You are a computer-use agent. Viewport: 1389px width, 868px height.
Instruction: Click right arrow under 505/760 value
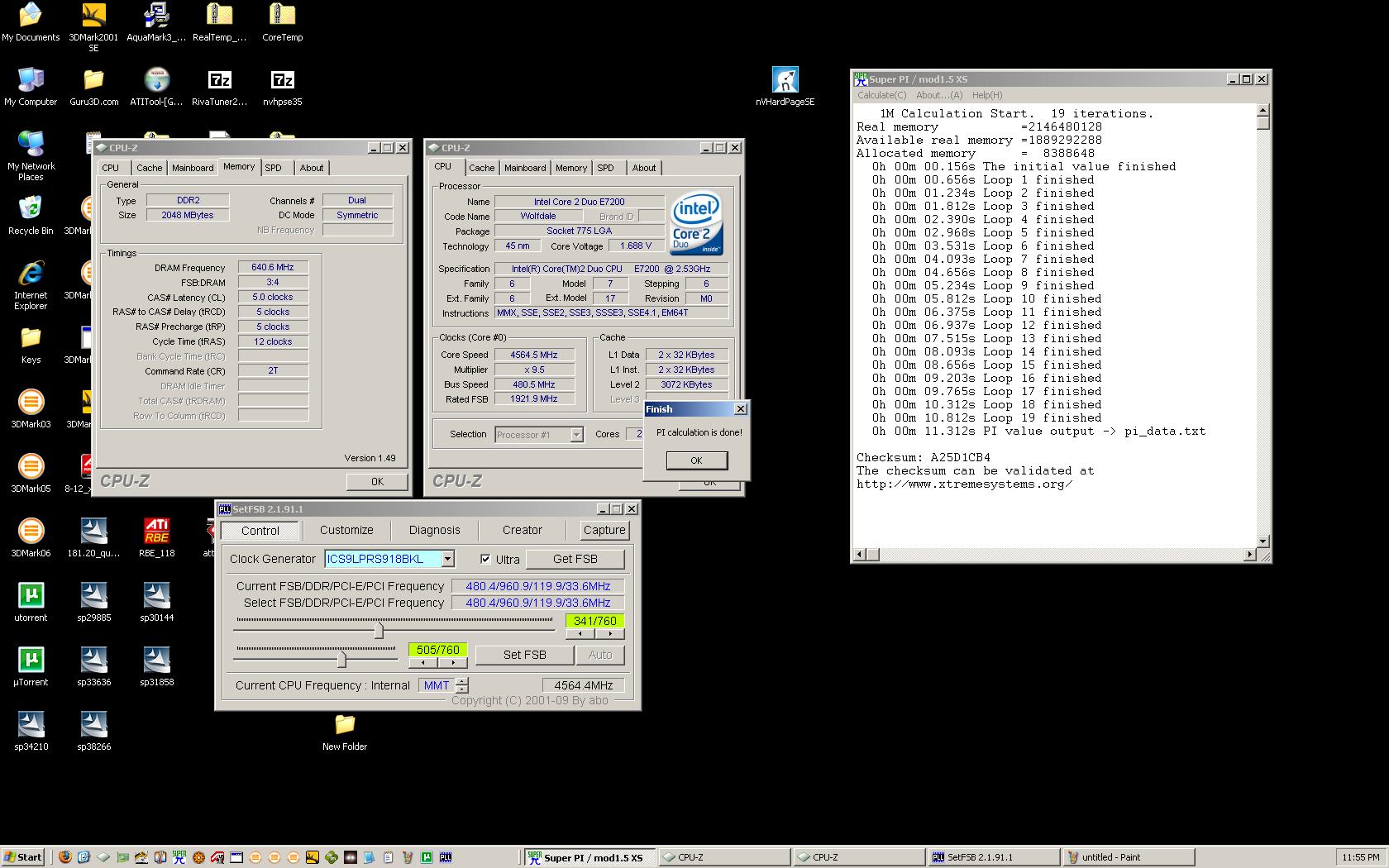pyautogui.click(x=453, y=663)
